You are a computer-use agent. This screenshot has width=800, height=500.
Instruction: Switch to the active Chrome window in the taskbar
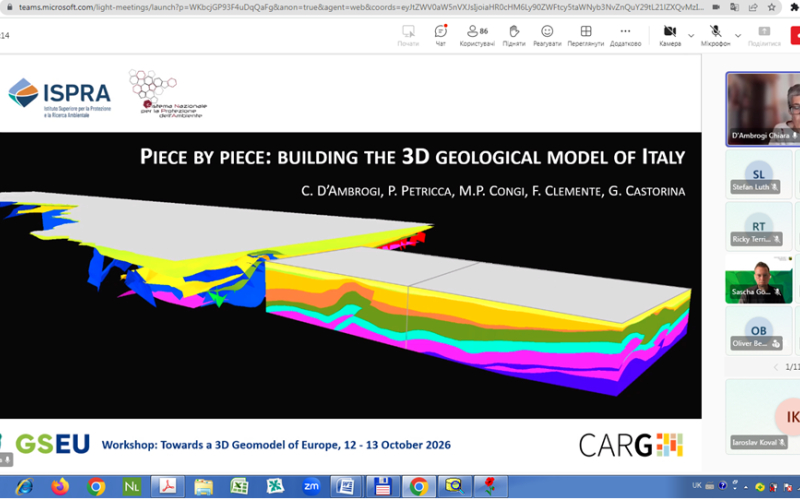point(419,487)
